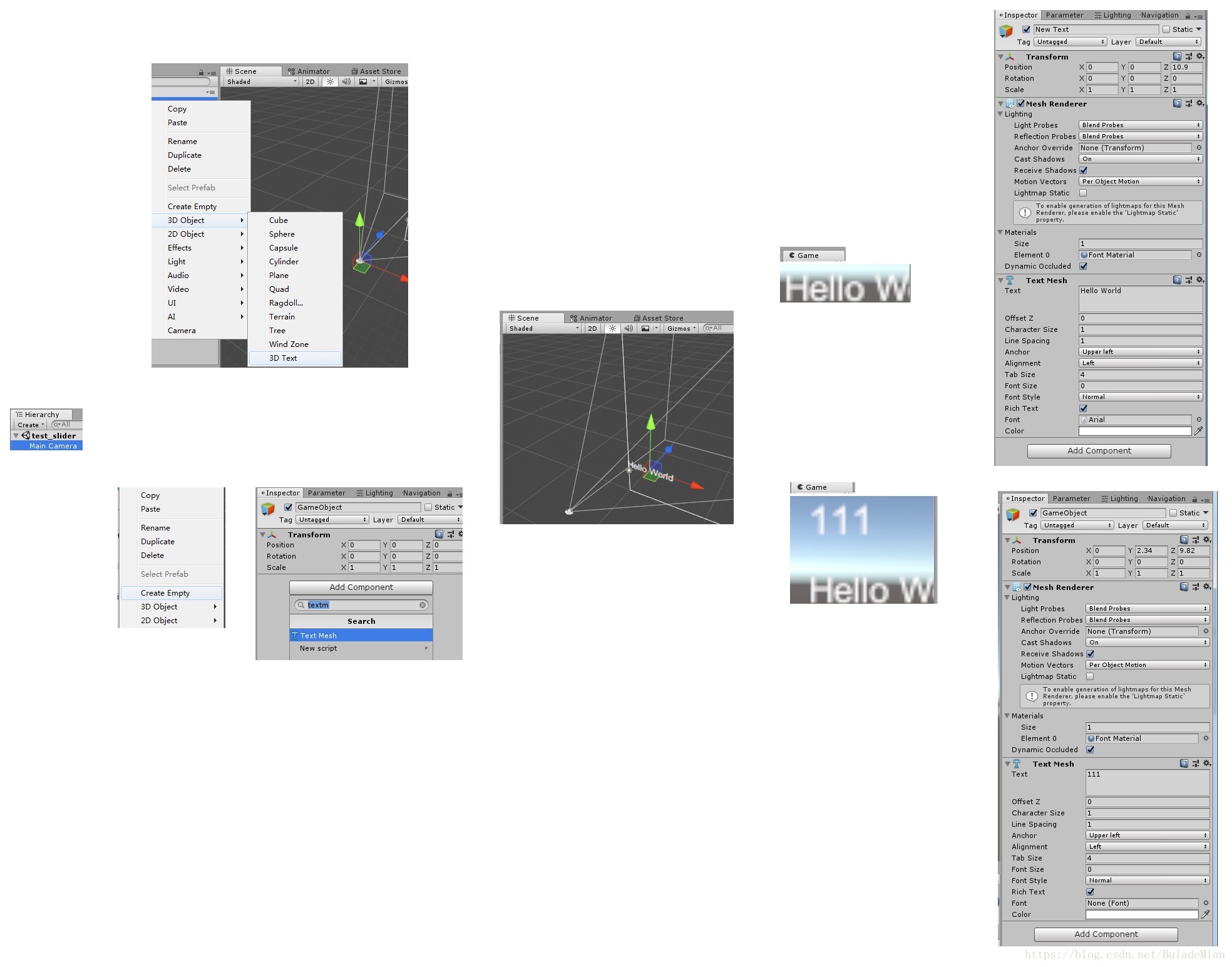Toggle audio speaker icon in top Scene toolbar
This screenshot has width=1232, height=967.
coord(346,81)
